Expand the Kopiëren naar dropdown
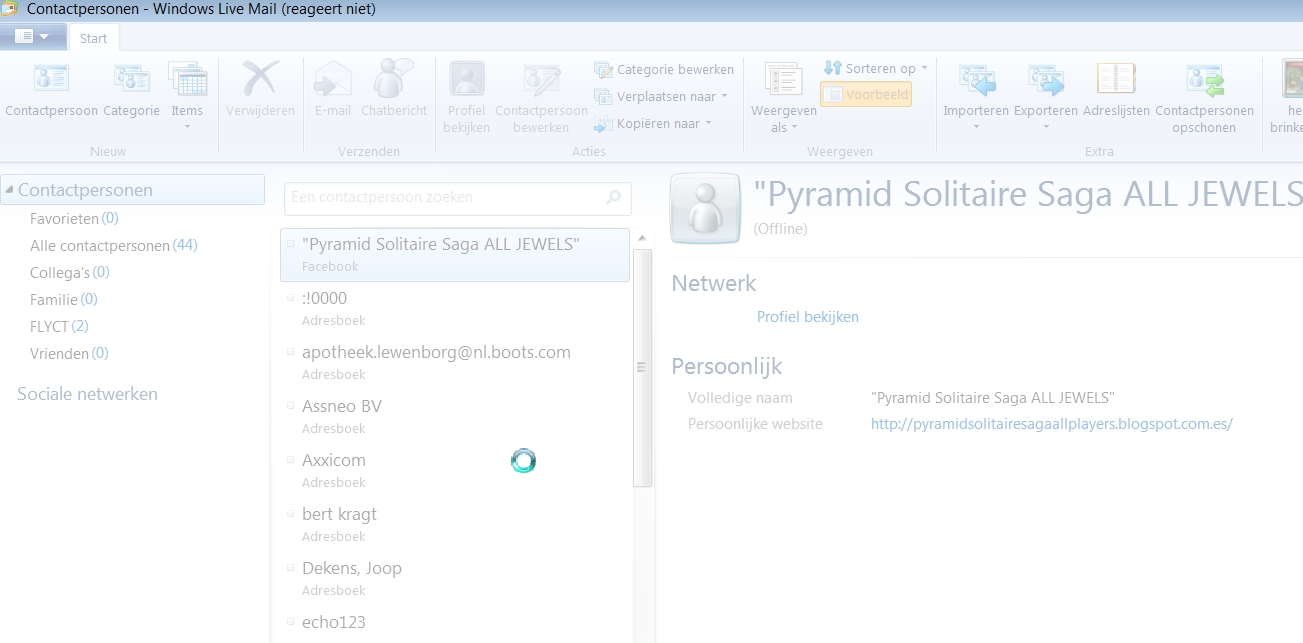The image size is (1303, 643). (x=652, y=124)
